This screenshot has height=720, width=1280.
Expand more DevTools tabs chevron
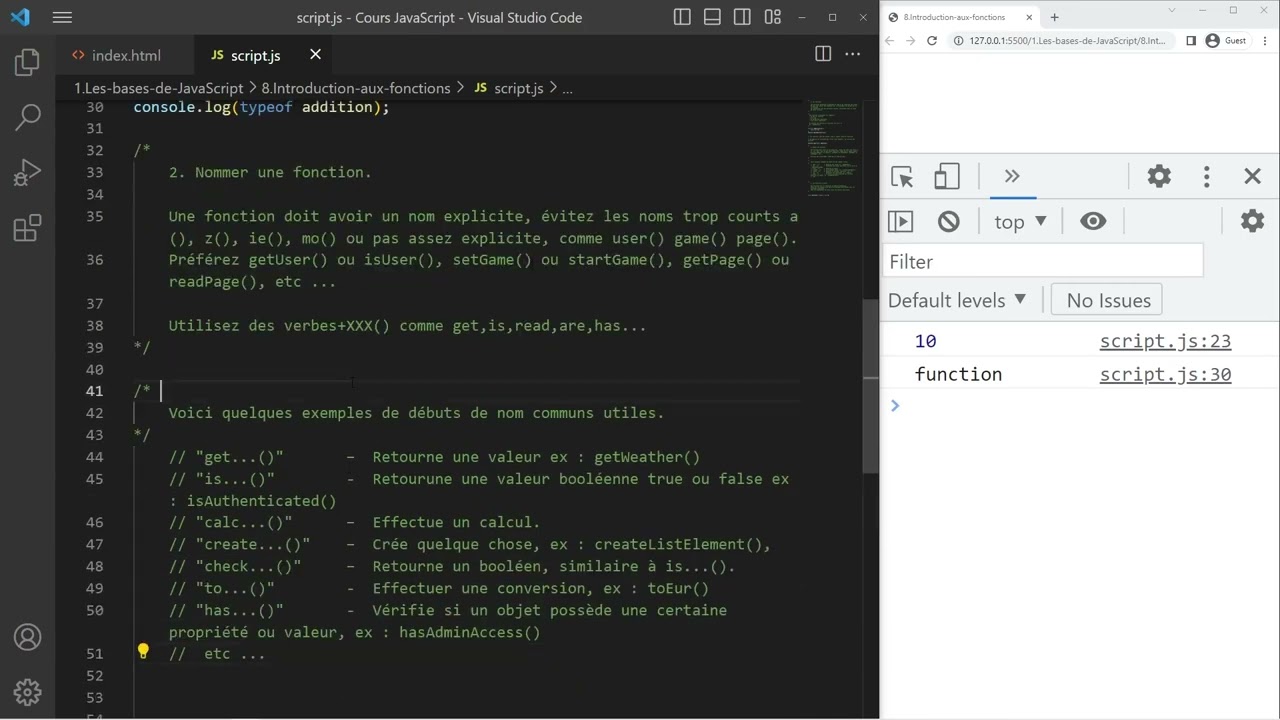click(1012, 177)
